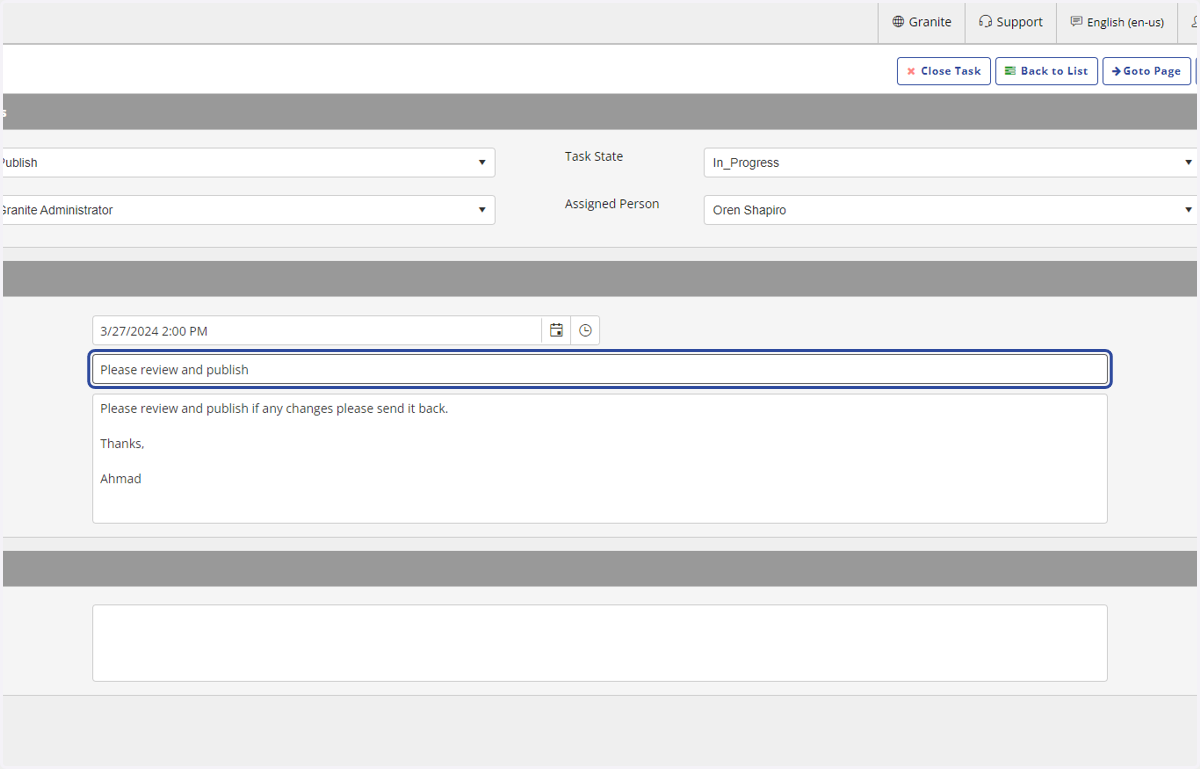The image size is (1200, 769).
Task: Click the arrow icon on Goto Page
Action: tap(1116, 71)
